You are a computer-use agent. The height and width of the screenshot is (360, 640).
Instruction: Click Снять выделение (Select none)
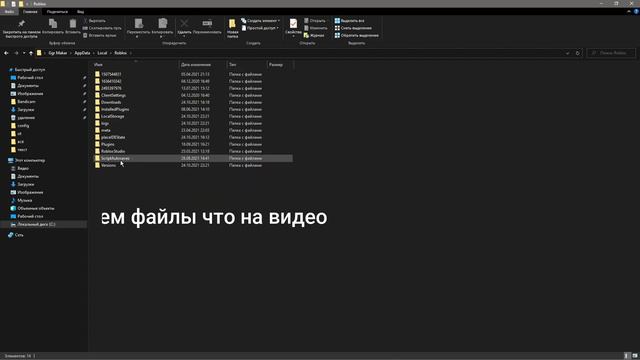(x=353, y=28)
